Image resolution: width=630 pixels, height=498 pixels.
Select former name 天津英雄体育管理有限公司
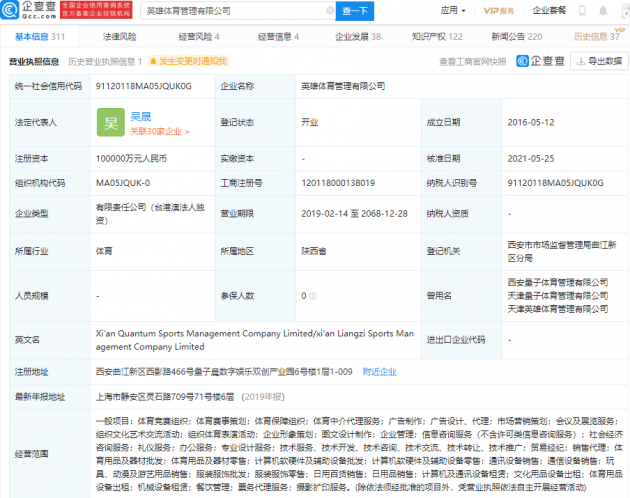pos(558,309)
